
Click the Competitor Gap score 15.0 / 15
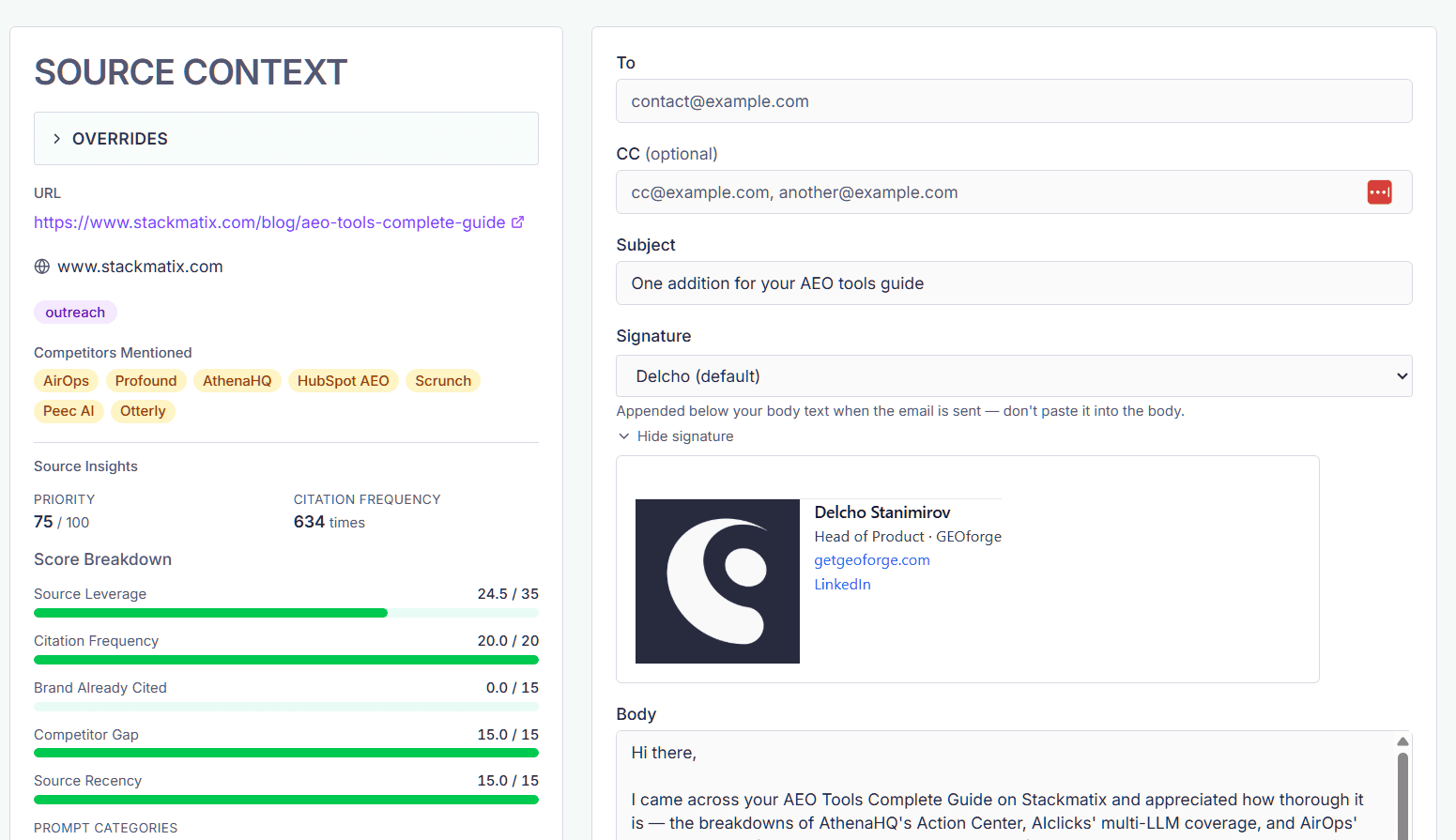pos(508,735)
